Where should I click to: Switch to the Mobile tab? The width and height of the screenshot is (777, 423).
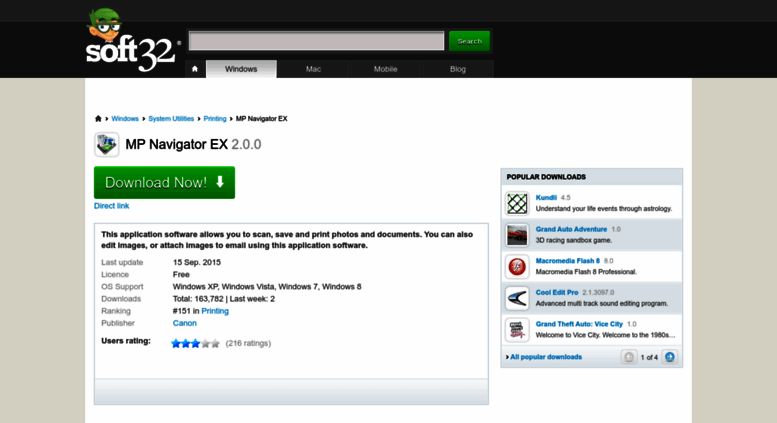coord(386,69)
